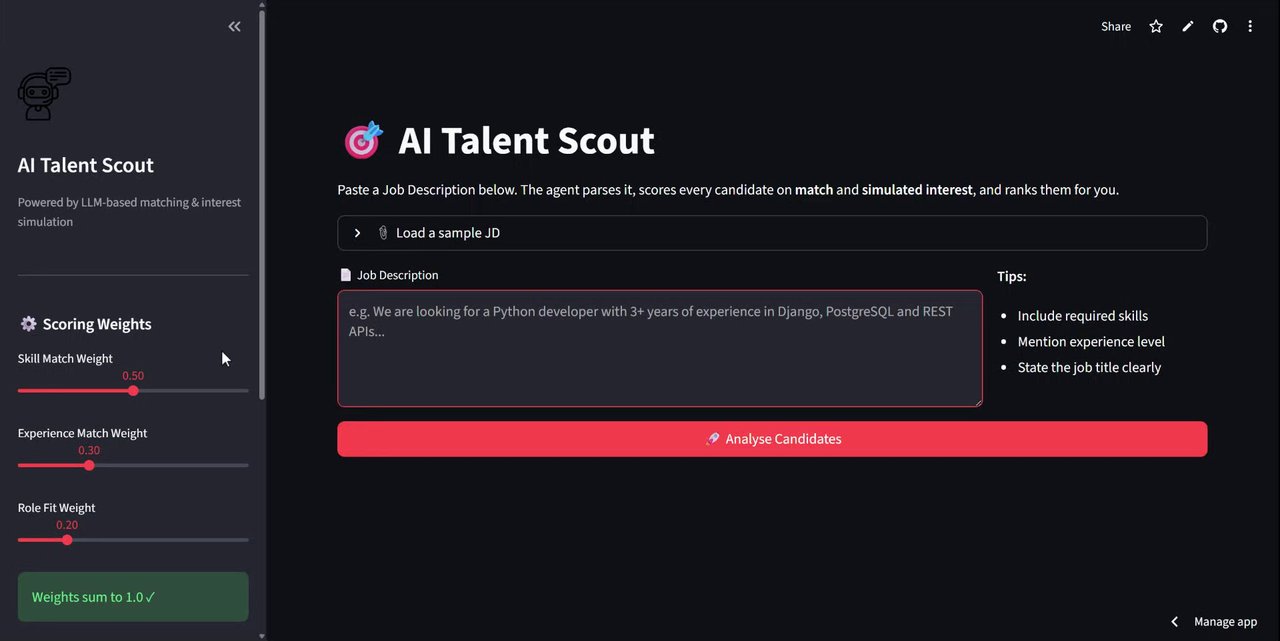This screenshot has width=1280, height=641.
Task: Click the Weights sum to 1.0 notice
Action: 133,597
